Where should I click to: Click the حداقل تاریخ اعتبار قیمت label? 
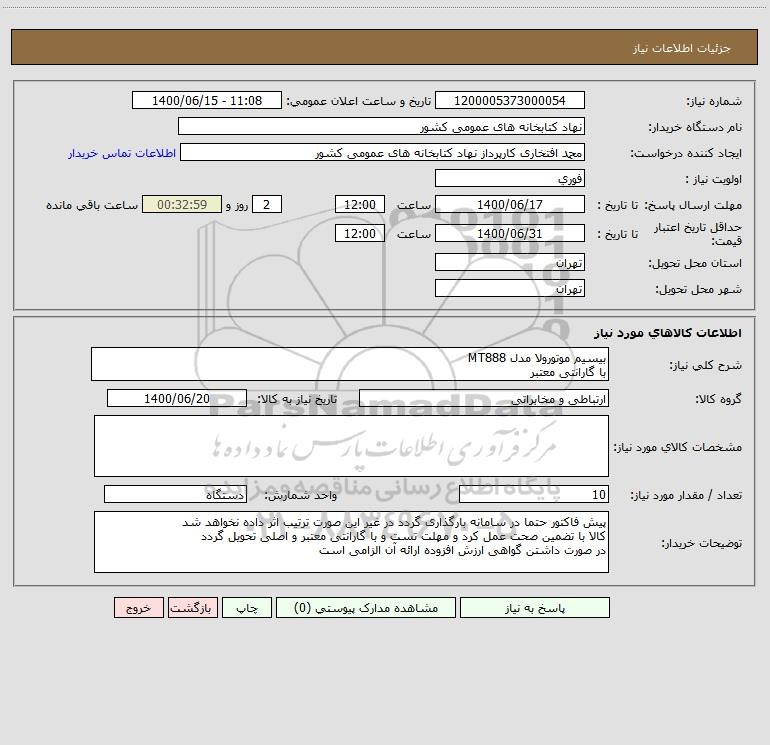point(697,234)
